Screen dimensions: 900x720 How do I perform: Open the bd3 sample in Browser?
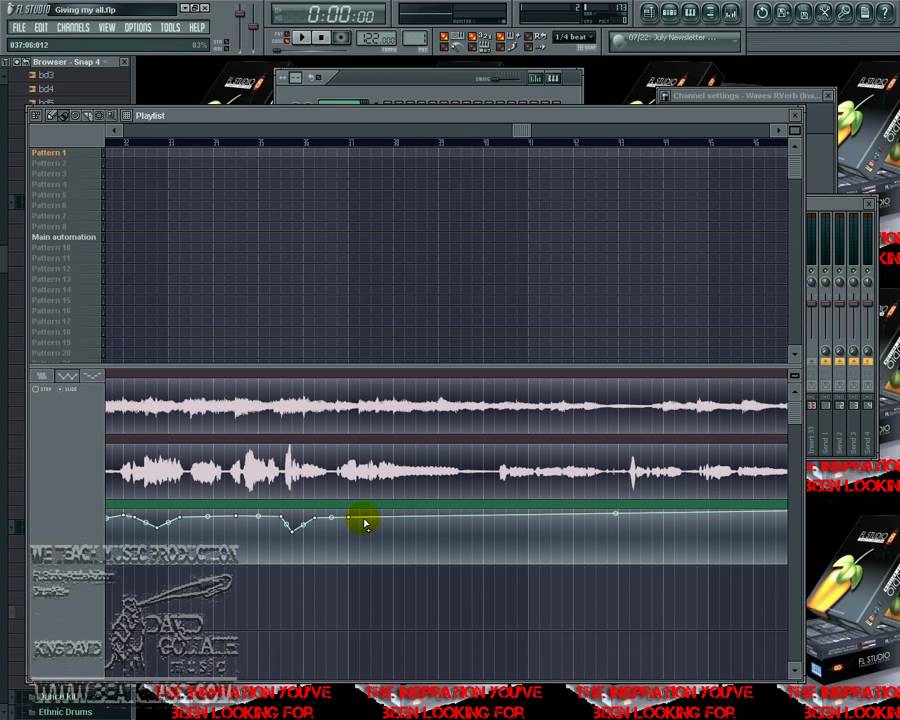(x=46, y=75)
